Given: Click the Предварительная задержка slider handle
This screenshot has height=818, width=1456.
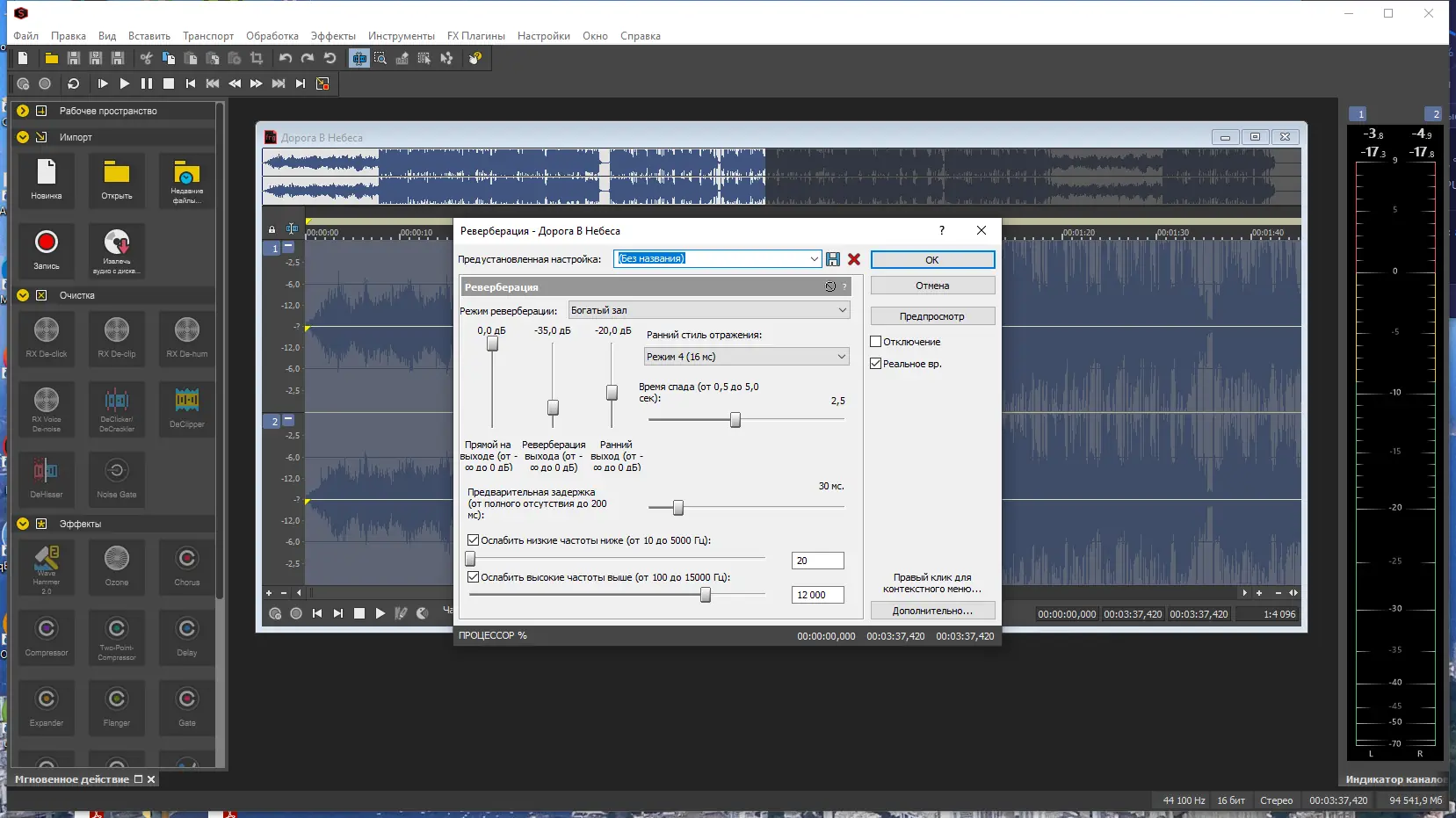Looking at the screenshot, I should coord(678,508).
